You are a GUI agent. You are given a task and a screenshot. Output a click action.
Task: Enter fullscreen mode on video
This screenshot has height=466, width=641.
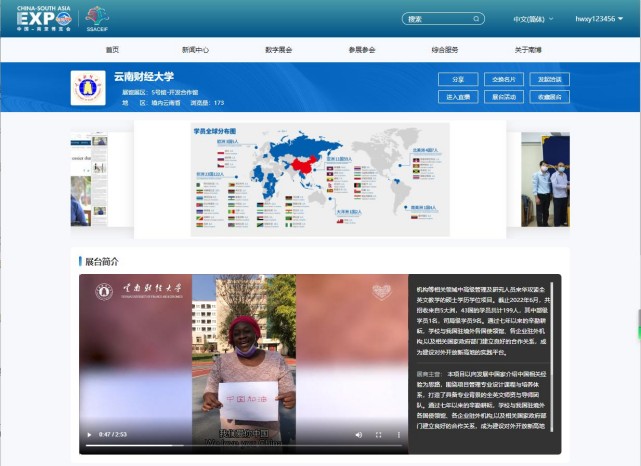click(x=378, y=435)
